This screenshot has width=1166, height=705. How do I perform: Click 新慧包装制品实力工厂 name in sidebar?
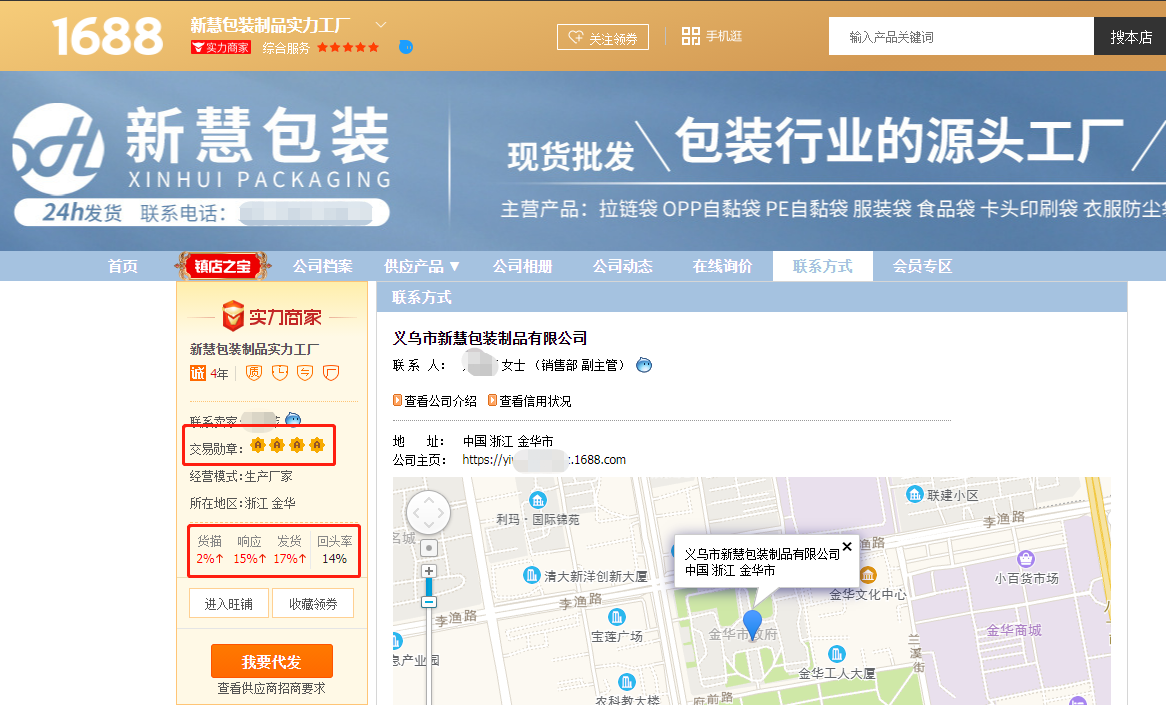point(254,349)
